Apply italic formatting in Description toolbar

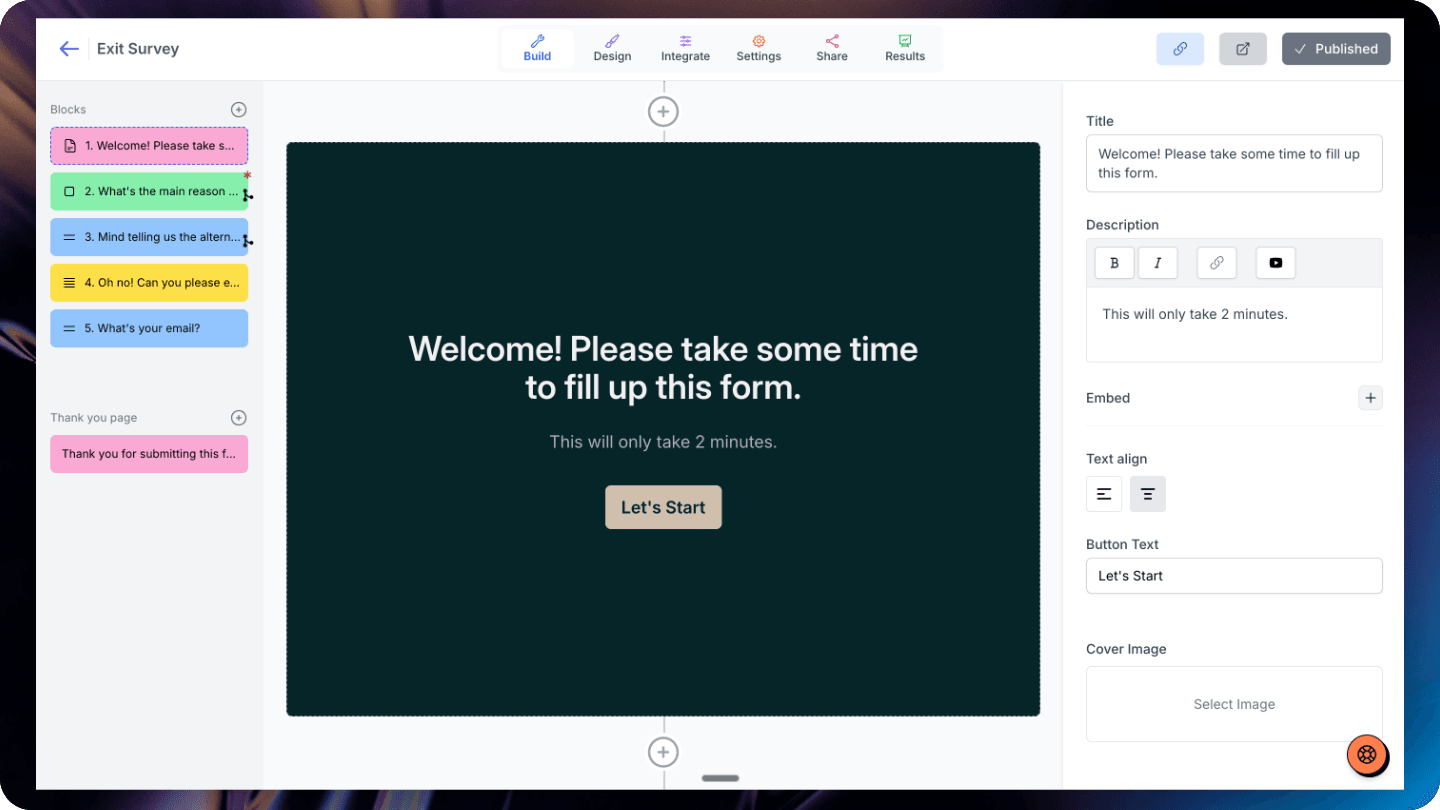[1157, 263]
